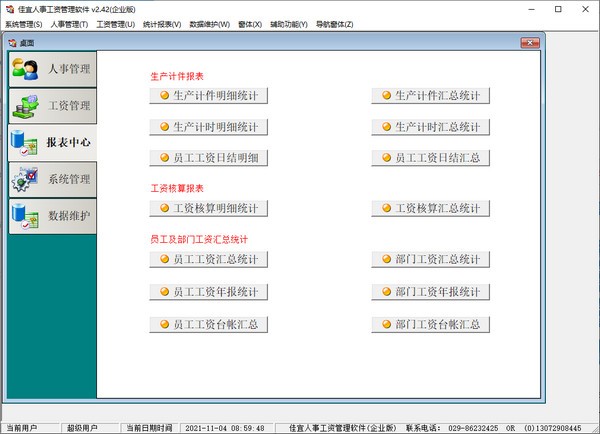Click the 报表中心 sidebar icon
The width and height of the screenshot is (600, 434).
click(24, 143)
